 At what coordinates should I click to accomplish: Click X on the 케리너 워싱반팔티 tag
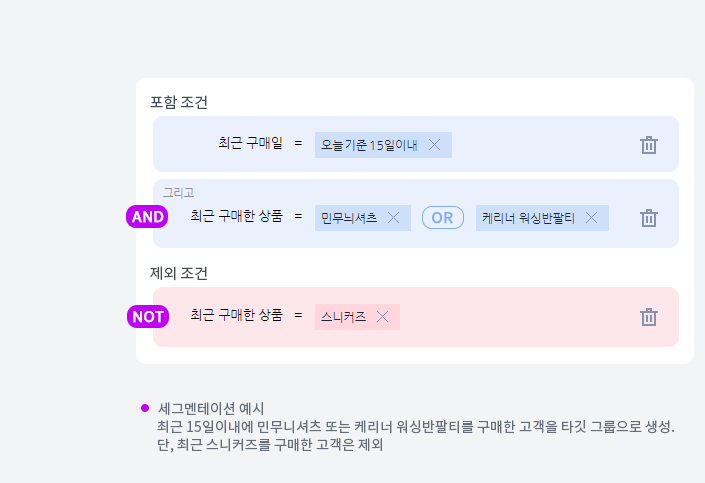point(591,218)
